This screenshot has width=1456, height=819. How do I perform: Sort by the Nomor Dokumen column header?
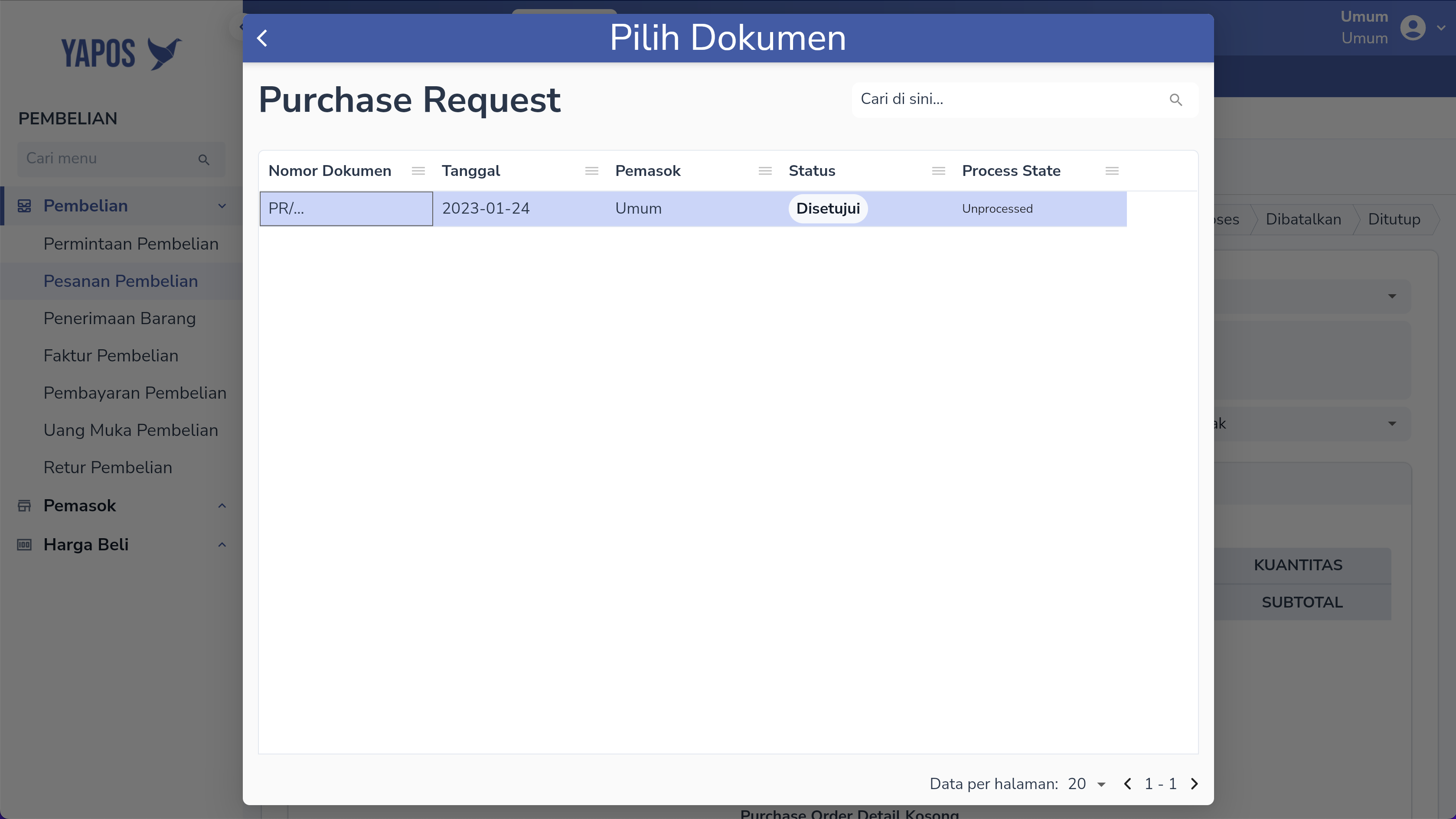tap(330, 171)
